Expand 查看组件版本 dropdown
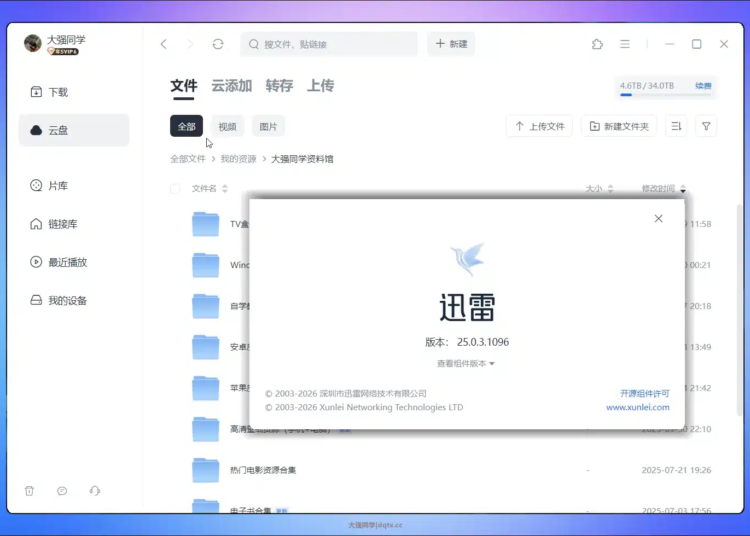 pyautogui.click(x=465, y=363)
